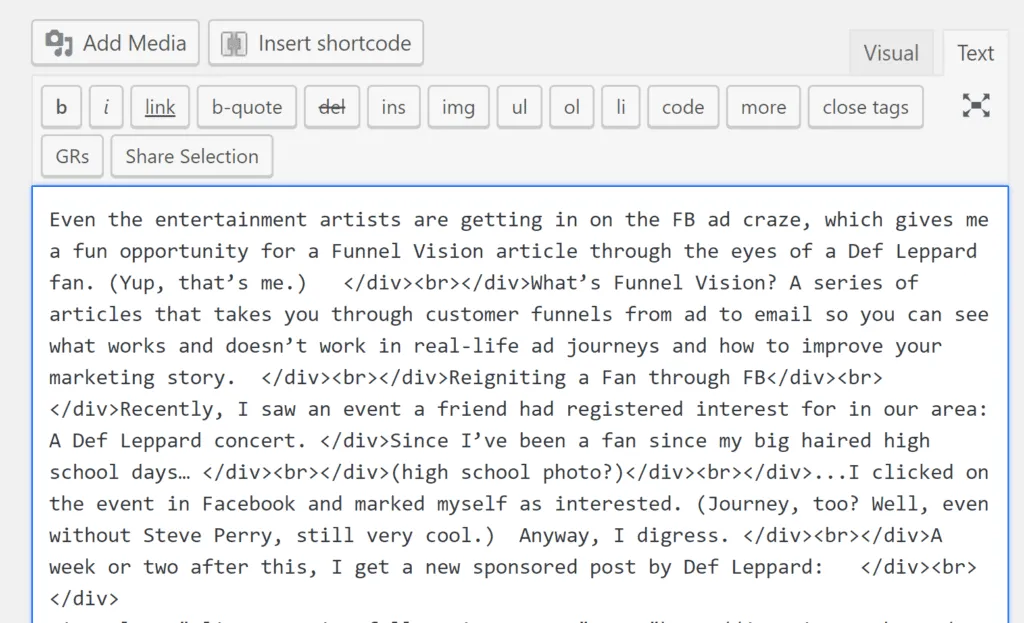
Task: Insert a blockquote using b-quote button
Action: 247,106
